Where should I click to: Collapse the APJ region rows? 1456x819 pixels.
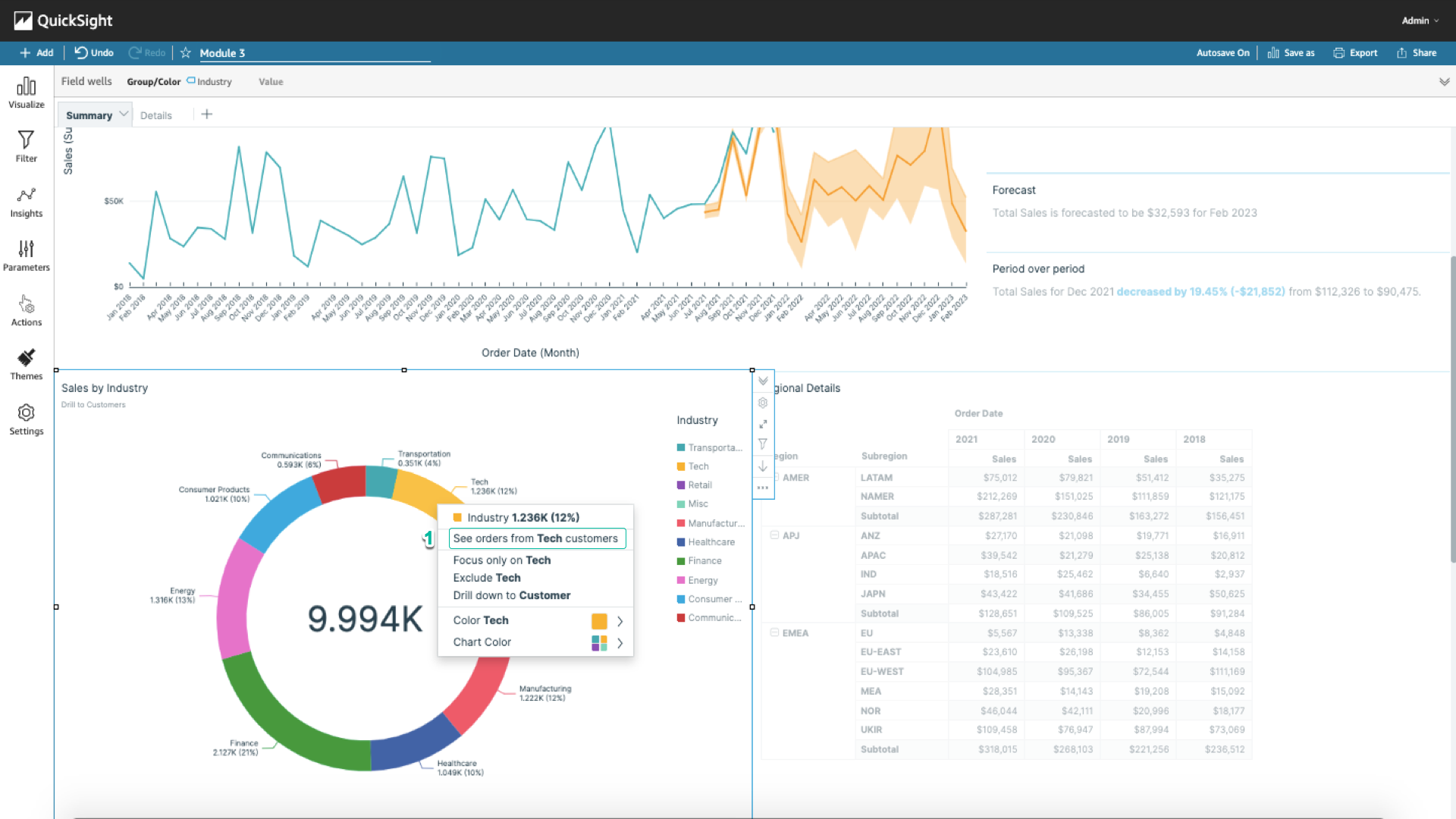(x=774, y=535)
